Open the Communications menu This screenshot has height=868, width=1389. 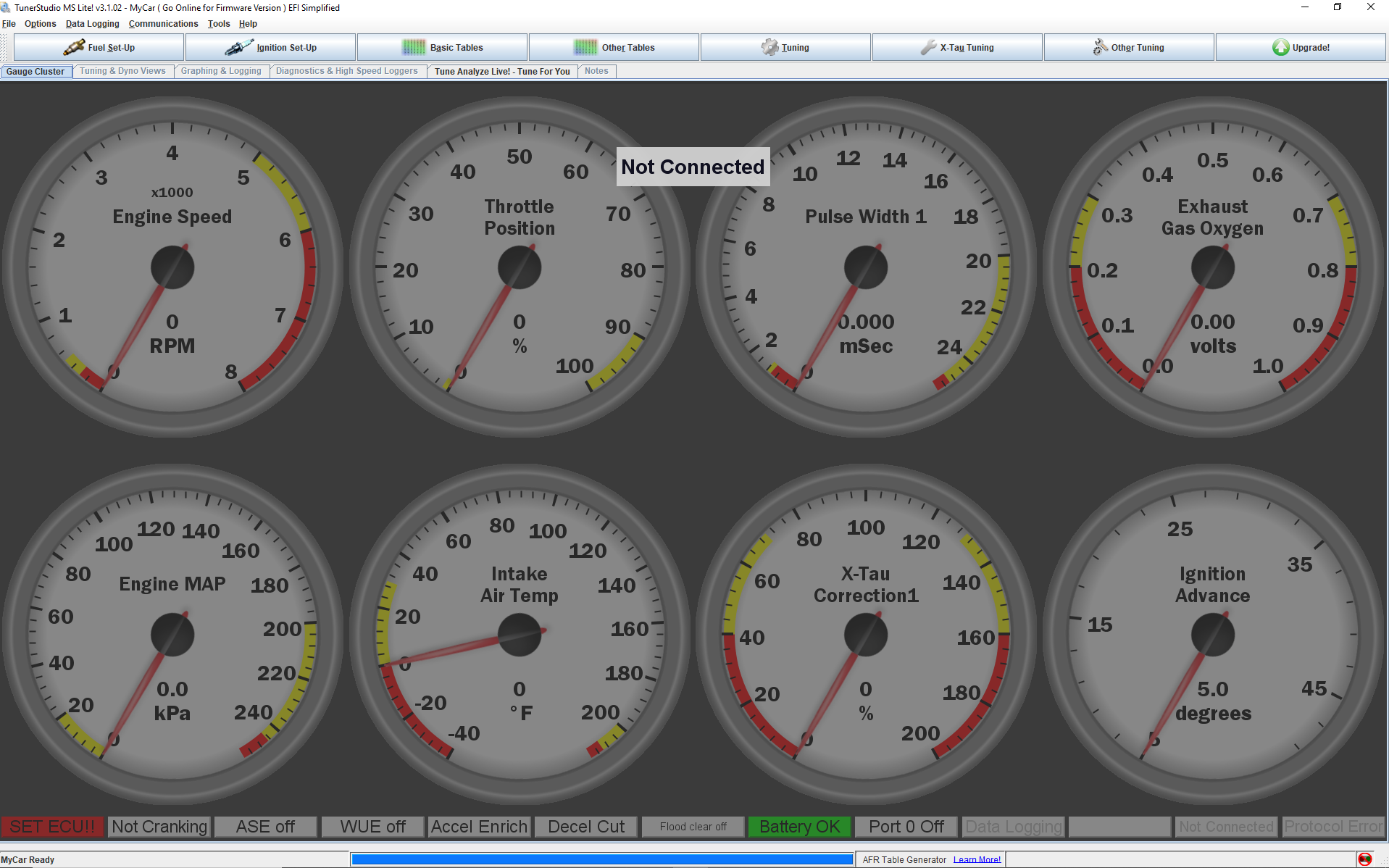[163, 24]
